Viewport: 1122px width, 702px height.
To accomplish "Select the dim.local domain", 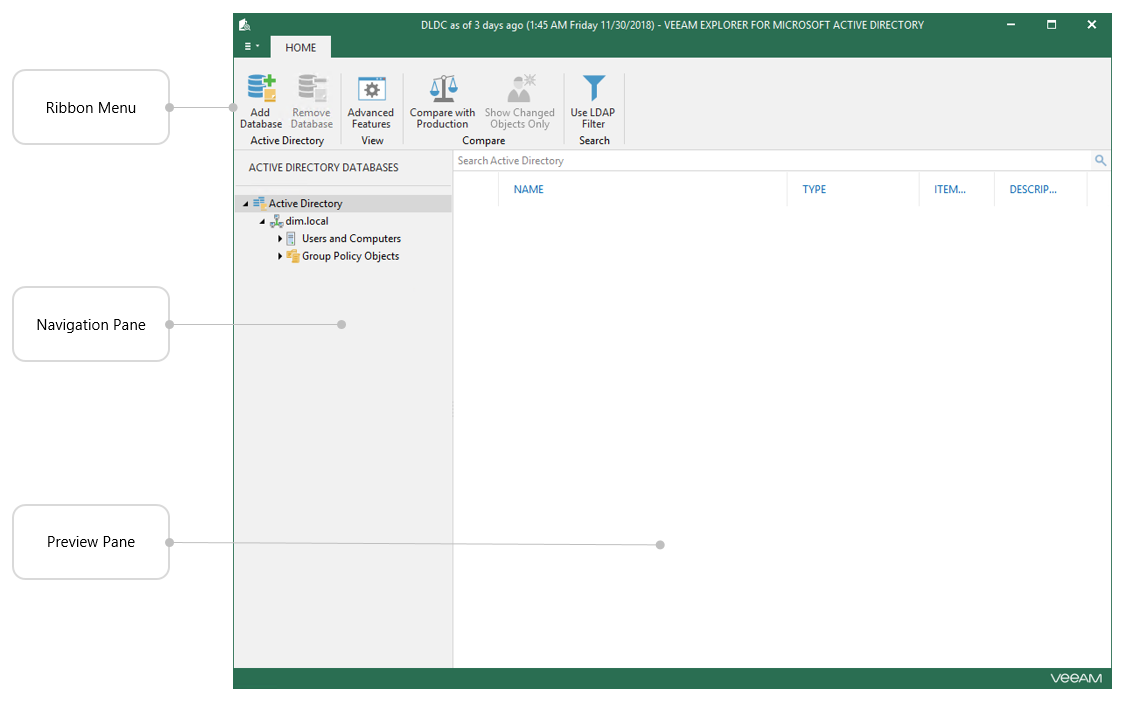I will tap(307, 221).
